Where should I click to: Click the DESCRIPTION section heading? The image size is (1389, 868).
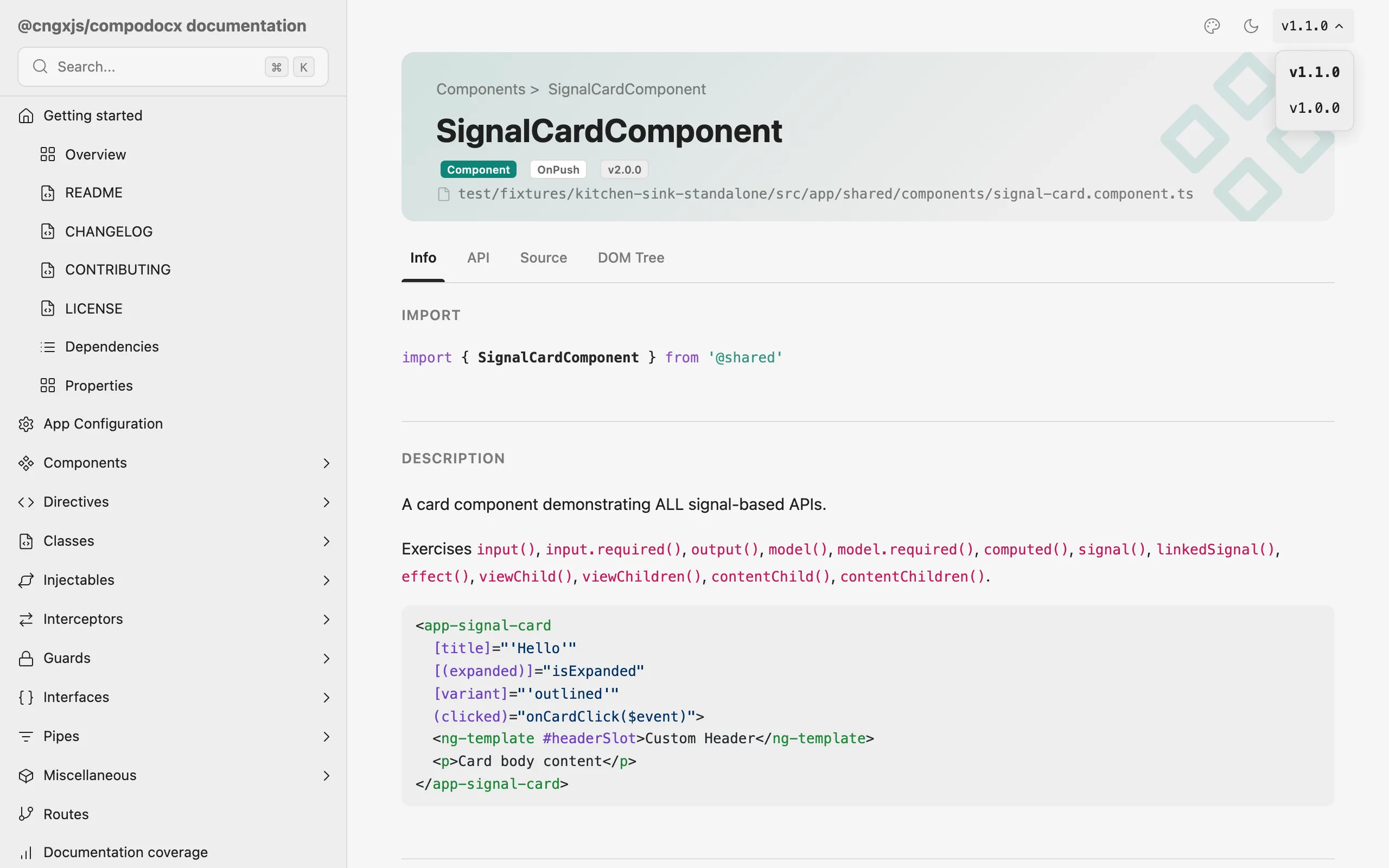coord(453,458)
